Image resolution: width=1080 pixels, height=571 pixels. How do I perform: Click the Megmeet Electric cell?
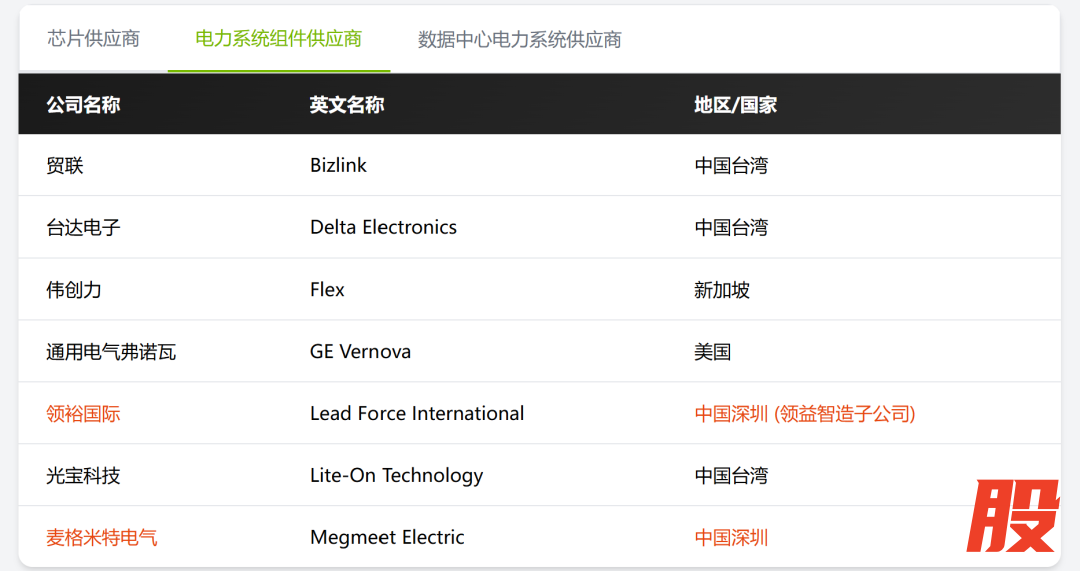click(387, 537)
